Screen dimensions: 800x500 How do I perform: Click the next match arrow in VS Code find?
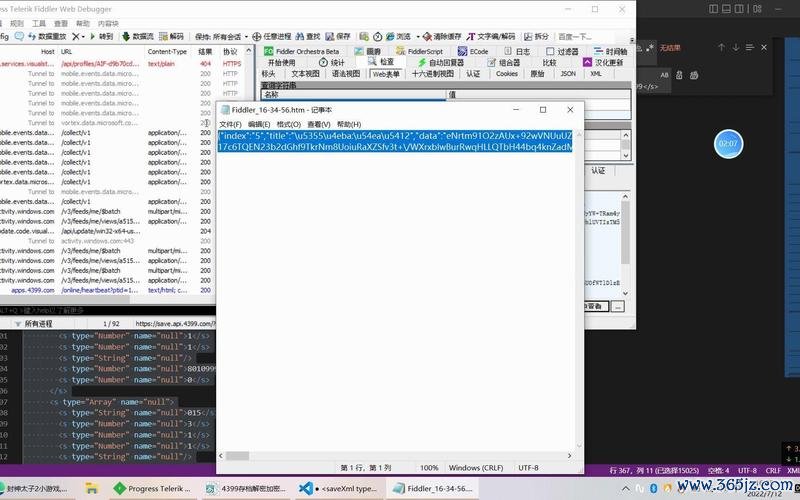(x=736, y=47)
